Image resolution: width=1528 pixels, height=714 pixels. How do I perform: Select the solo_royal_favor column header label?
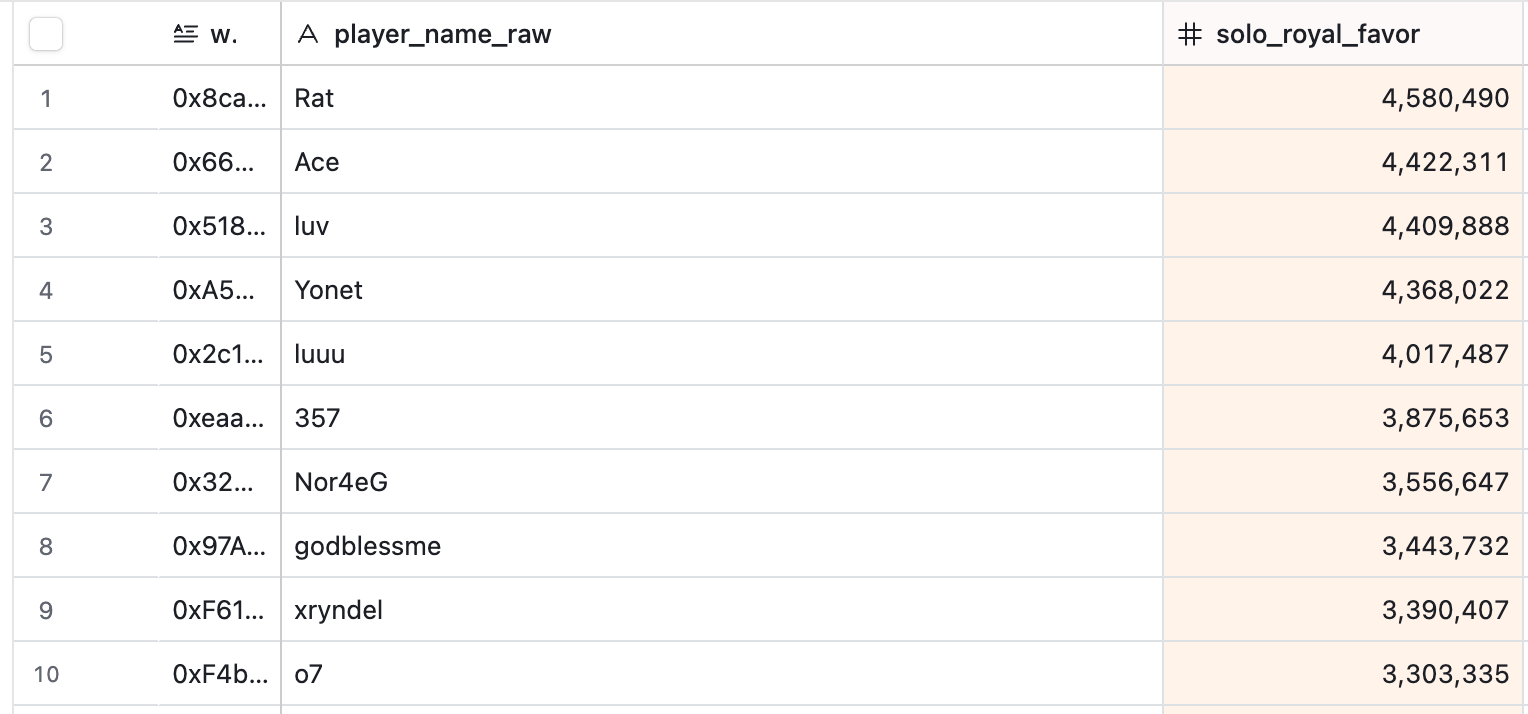click(x=1317, y=35)
